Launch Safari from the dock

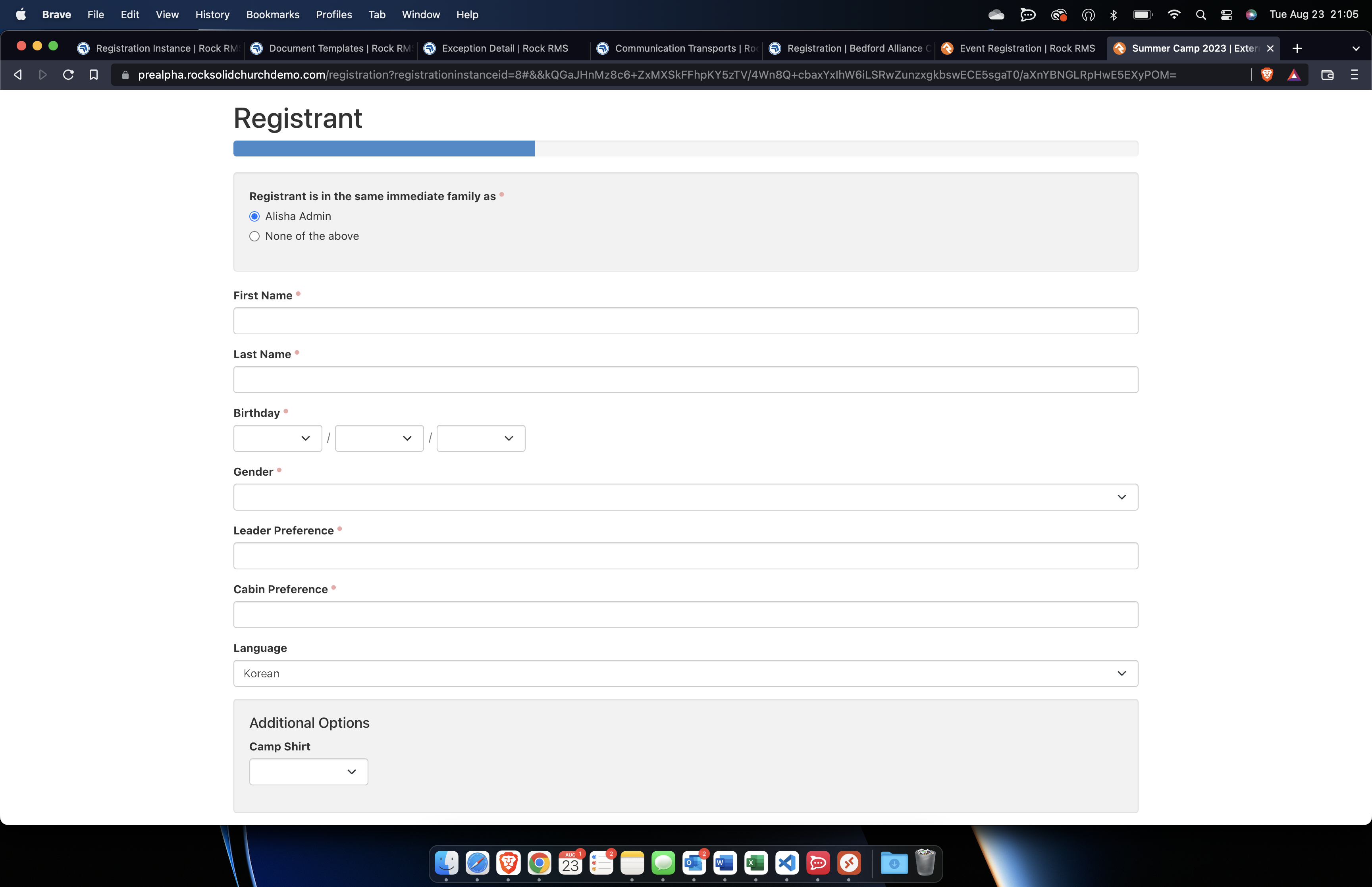click(x=477, y=864)
